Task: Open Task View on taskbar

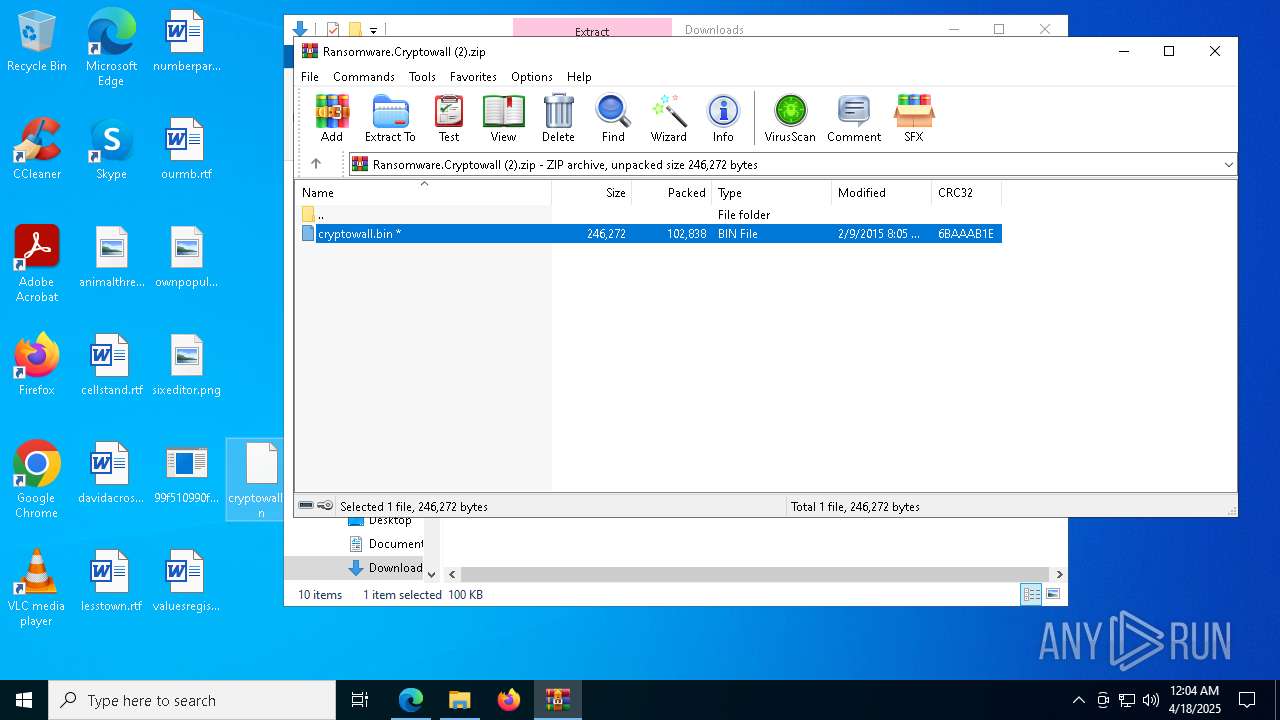Action: click(360, 700)
